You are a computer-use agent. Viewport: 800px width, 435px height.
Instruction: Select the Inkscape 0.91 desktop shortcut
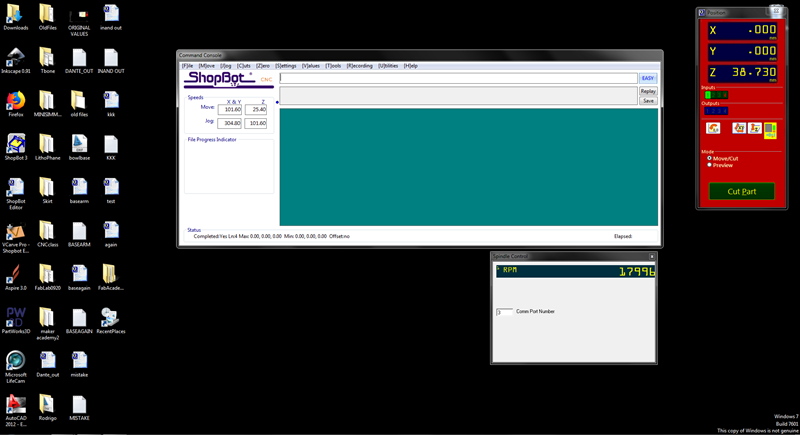point(16,61)
